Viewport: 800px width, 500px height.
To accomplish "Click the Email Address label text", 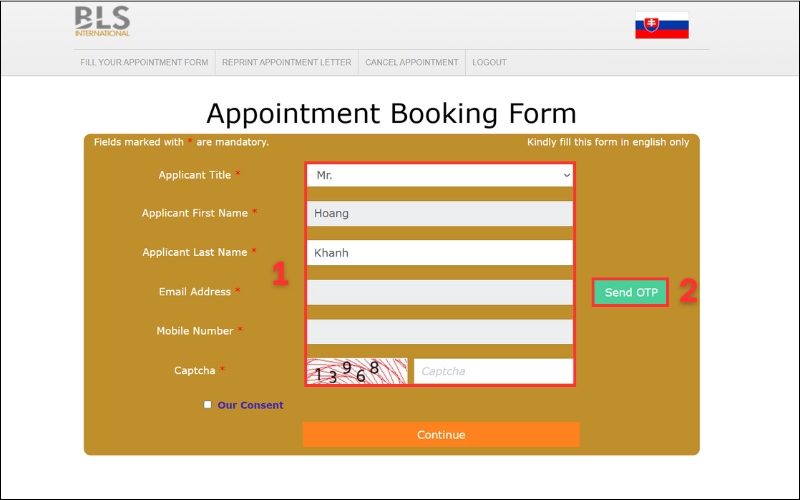I will point(195,292).
